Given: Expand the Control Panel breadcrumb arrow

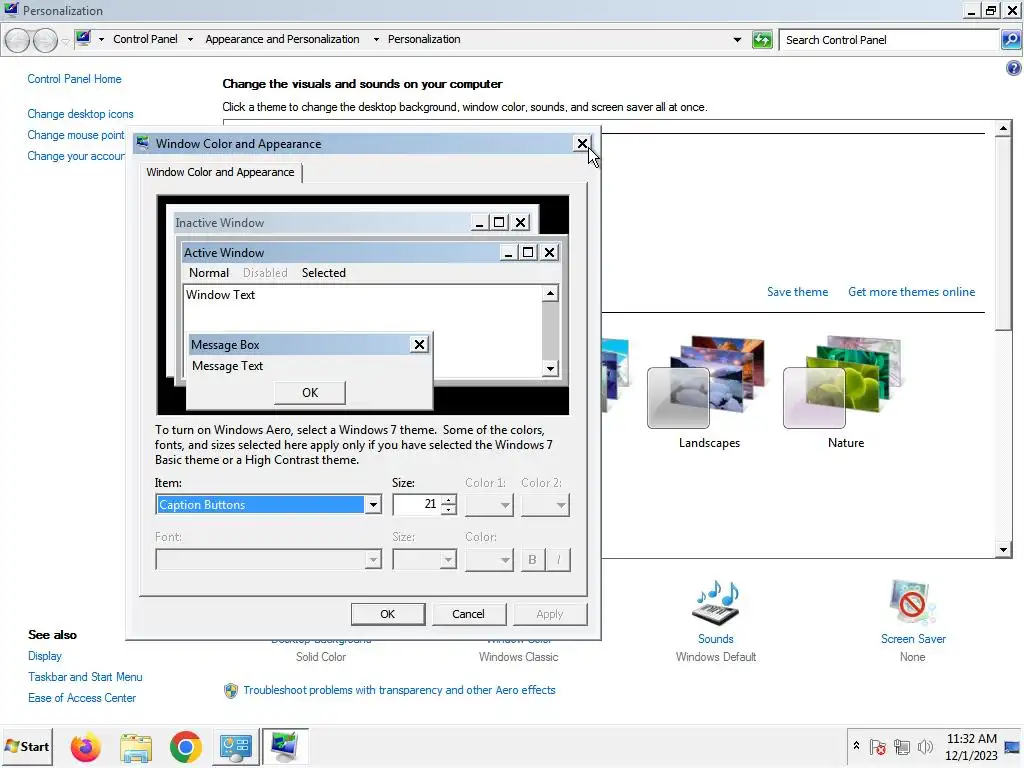Looking at the screenshot, I should tap(190, 39).
